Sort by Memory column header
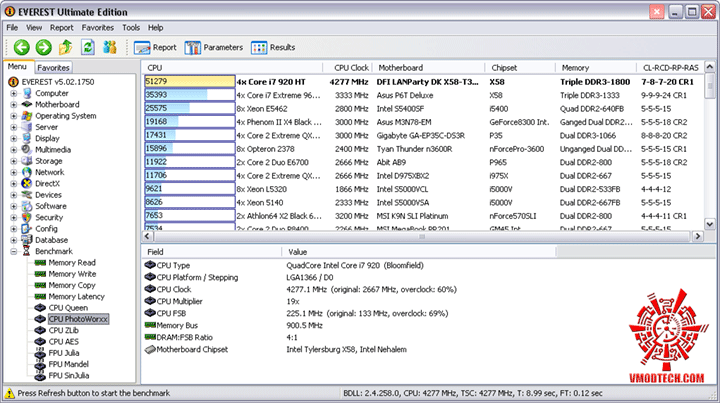Image resolution: width=720 pixels, height=403 pixels. tap(596, 67)
